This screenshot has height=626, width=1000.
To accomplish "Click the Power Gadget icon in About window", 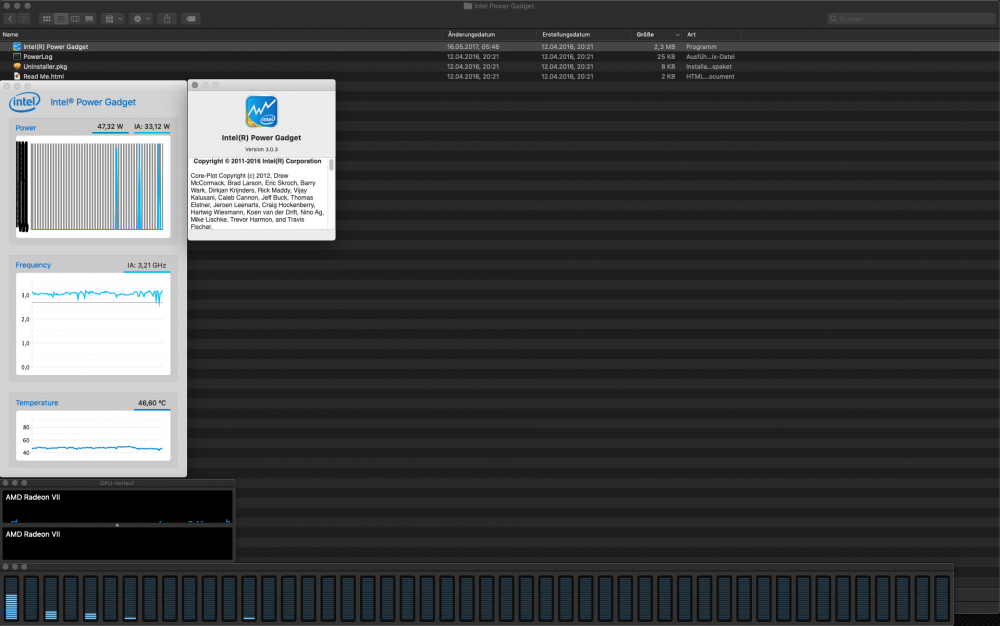I will 261,112.
